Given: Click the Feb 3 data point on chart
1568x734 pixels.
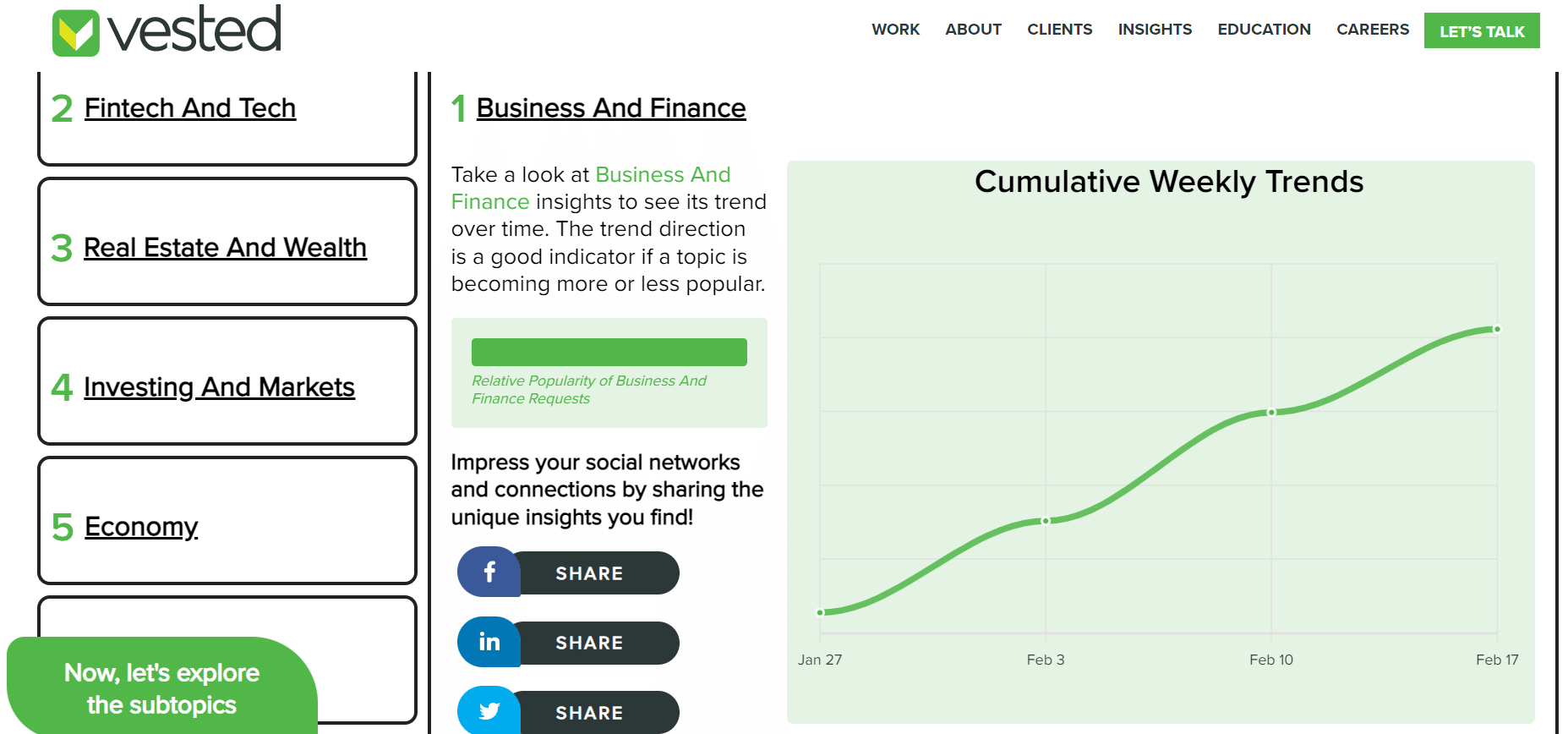Looking at the screenshot, I should [x=1046, y=521].
